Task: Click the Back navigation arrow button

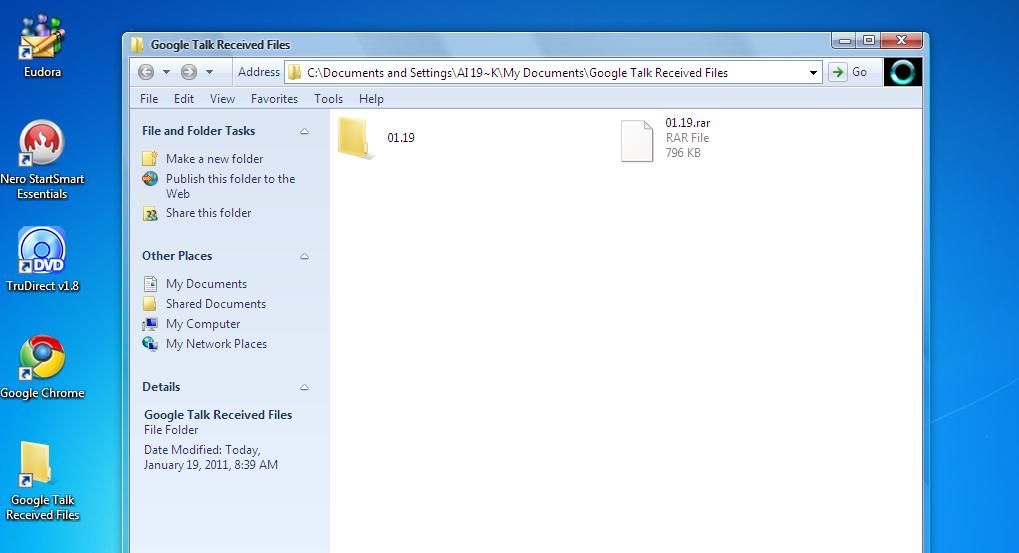Action: pos(146,72)
